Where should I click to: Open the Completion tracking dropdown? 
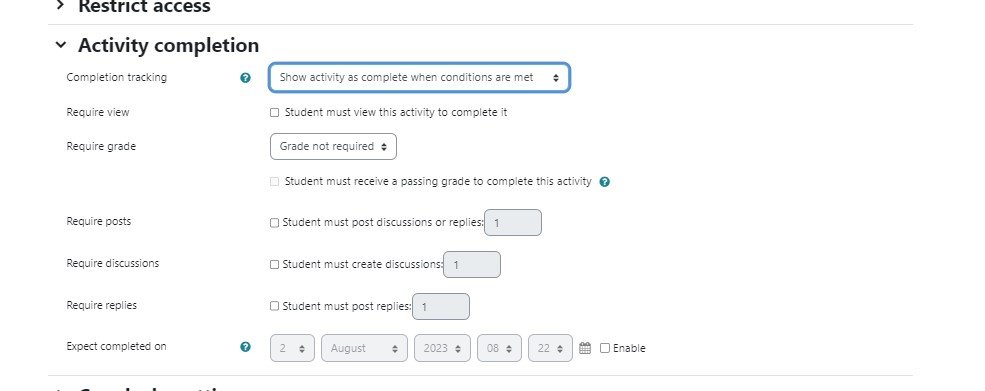pos(420,77)
